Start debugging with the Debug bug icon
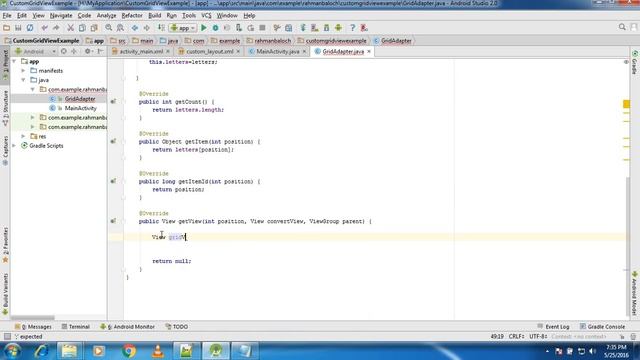Image resolution: width=640 pixels, height=360 pixels. 216,28
